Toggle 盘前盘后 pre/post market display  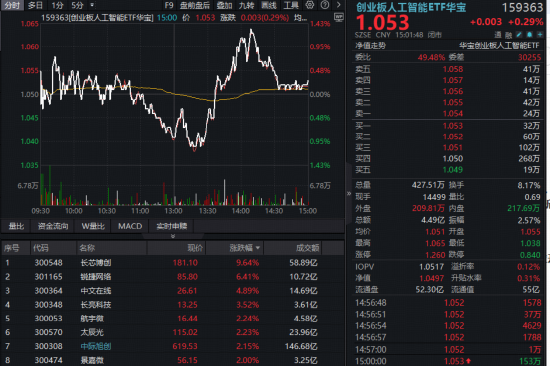pyautogui.click(x=195, y=5)
